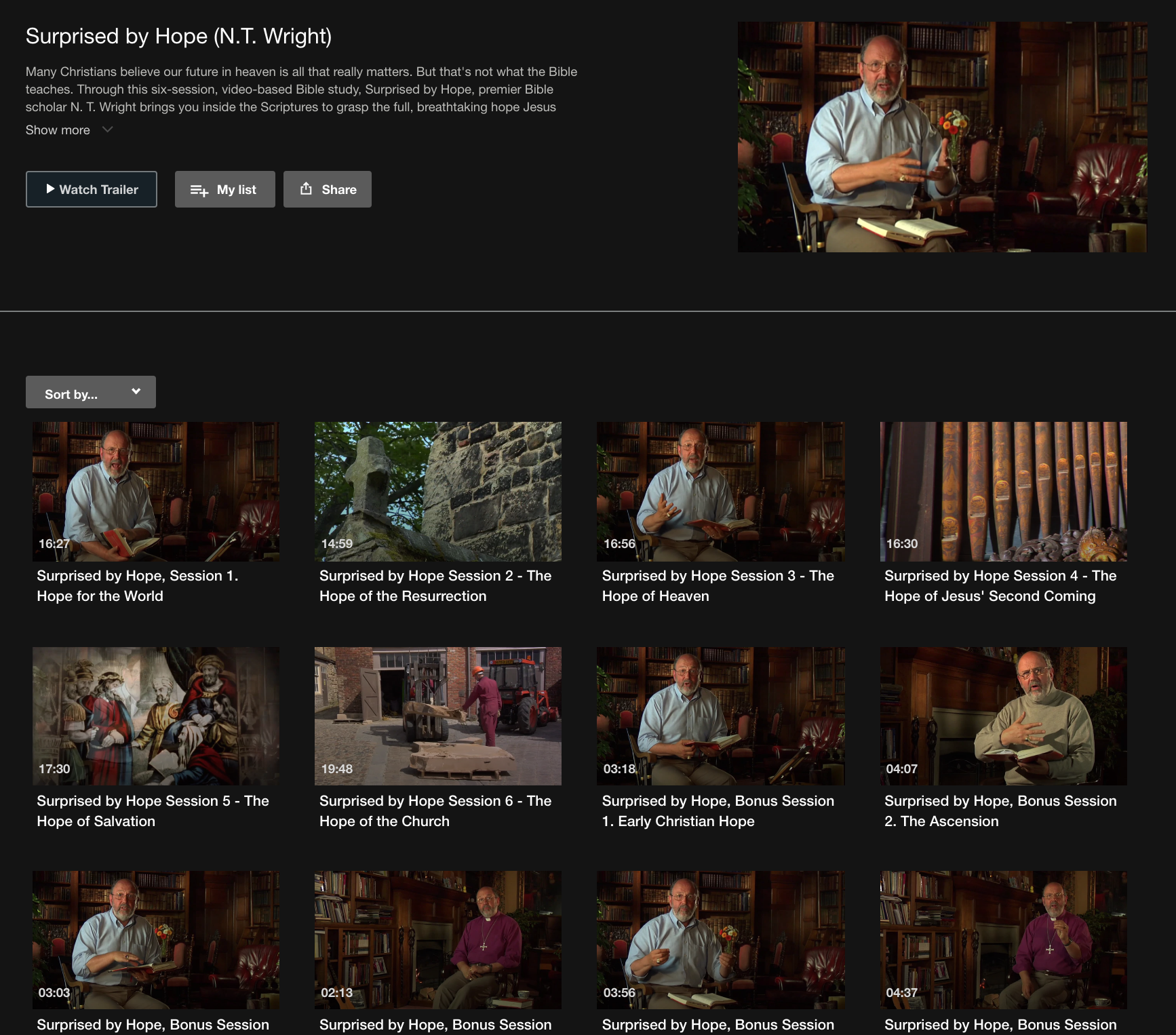
Task: Open the large series hero image
Action: pyautogui.click(x=943, y=137)
